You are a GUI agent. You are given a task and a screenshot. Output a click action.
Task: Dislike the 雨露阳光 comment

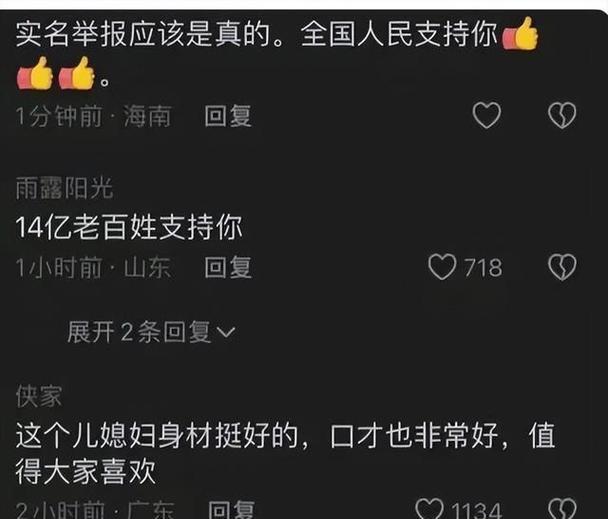point(562,267)
